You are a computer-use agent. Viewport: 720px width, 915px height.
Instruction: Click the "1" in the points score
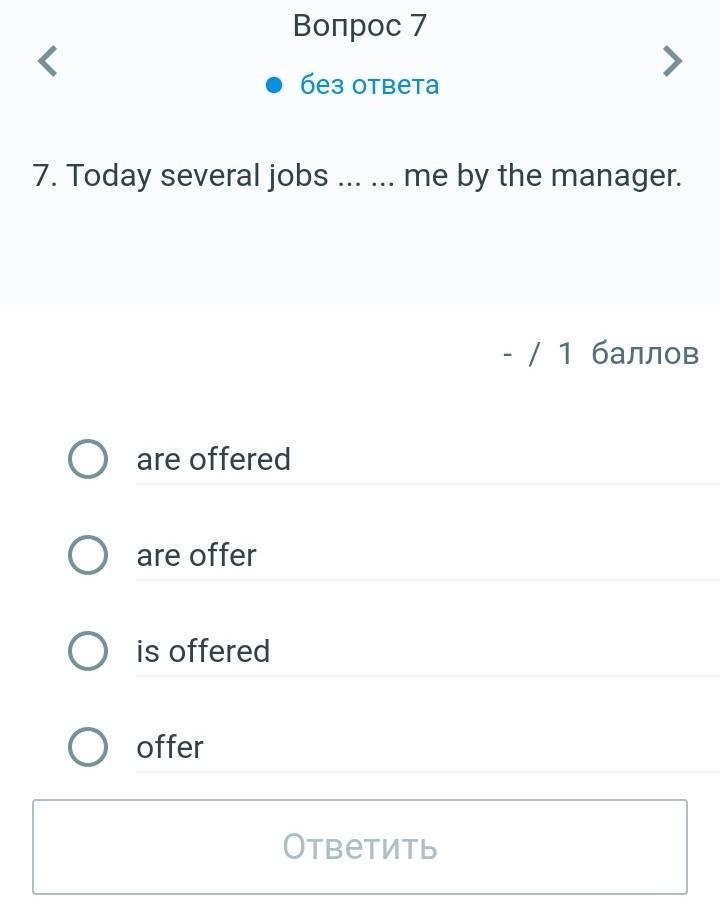pyautogui.click(x=565, y=353)
